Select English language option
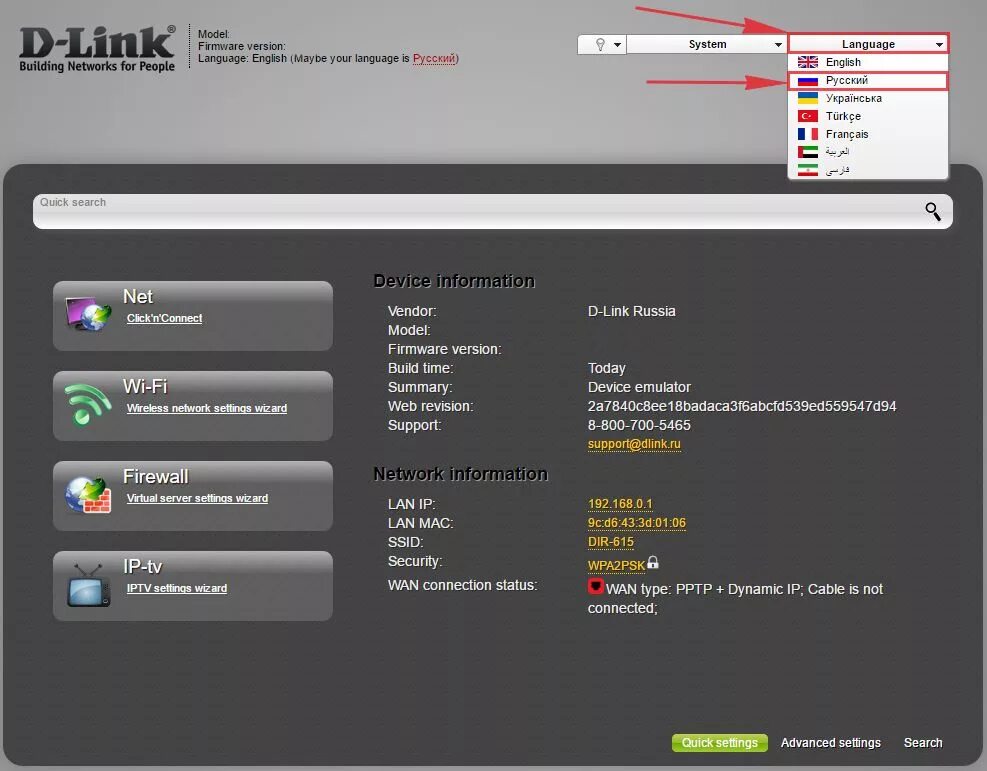Screen dimensions: 987x771 [868, 62]
